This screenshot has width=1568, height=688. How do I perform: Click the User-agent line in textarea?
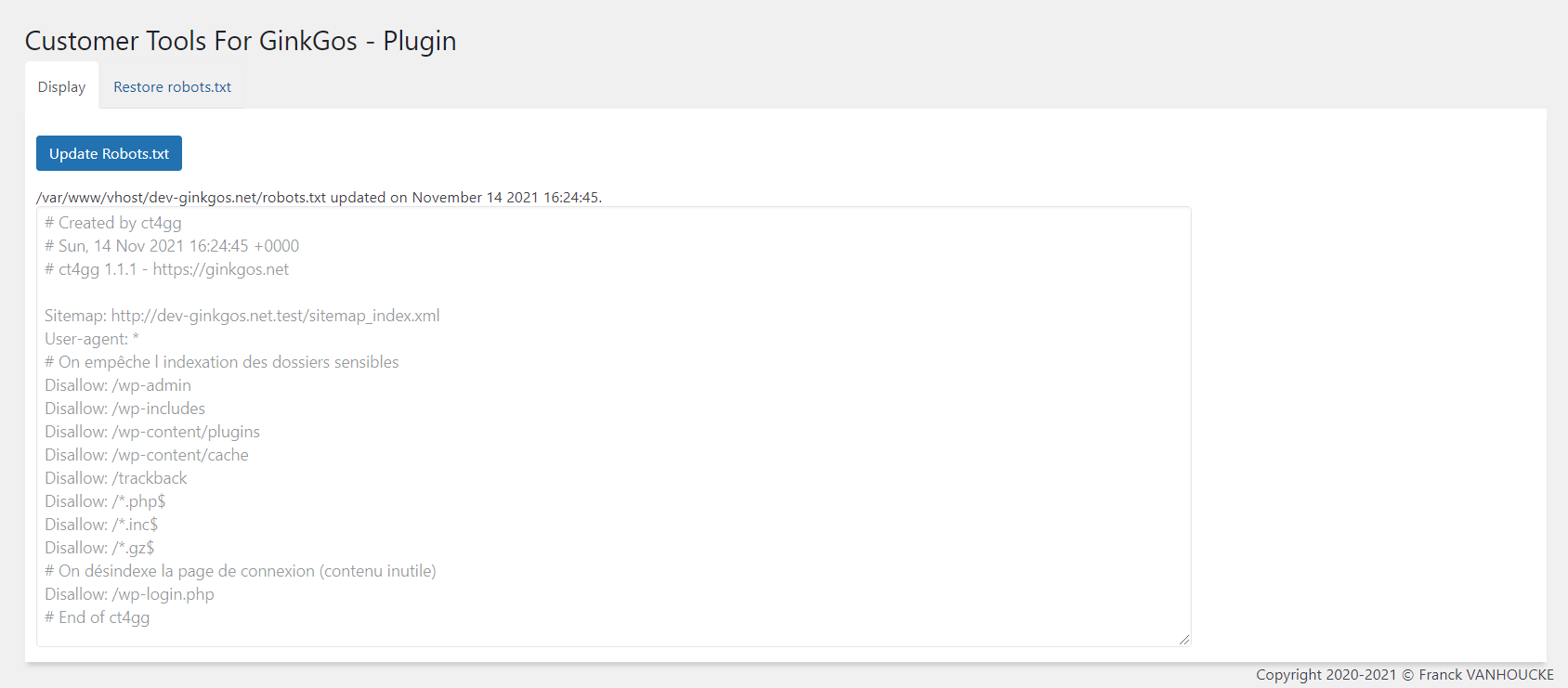[91, 339]
